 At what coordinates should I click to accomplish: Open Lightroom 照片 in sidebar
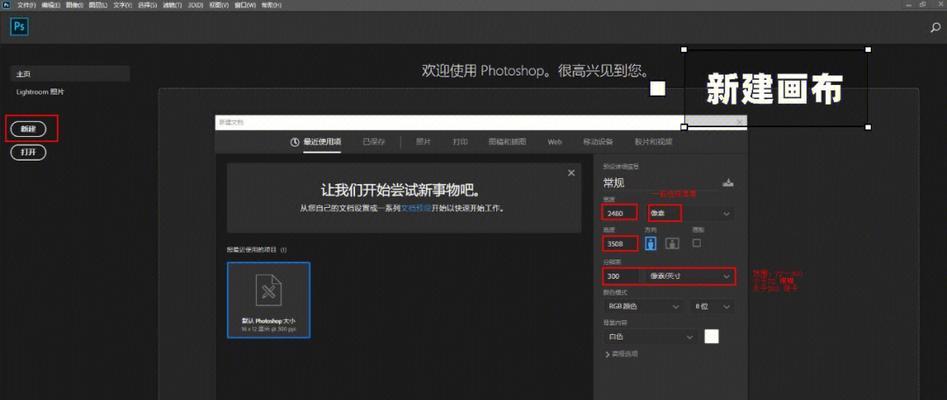pyautogui.click(x=40, y=92)
